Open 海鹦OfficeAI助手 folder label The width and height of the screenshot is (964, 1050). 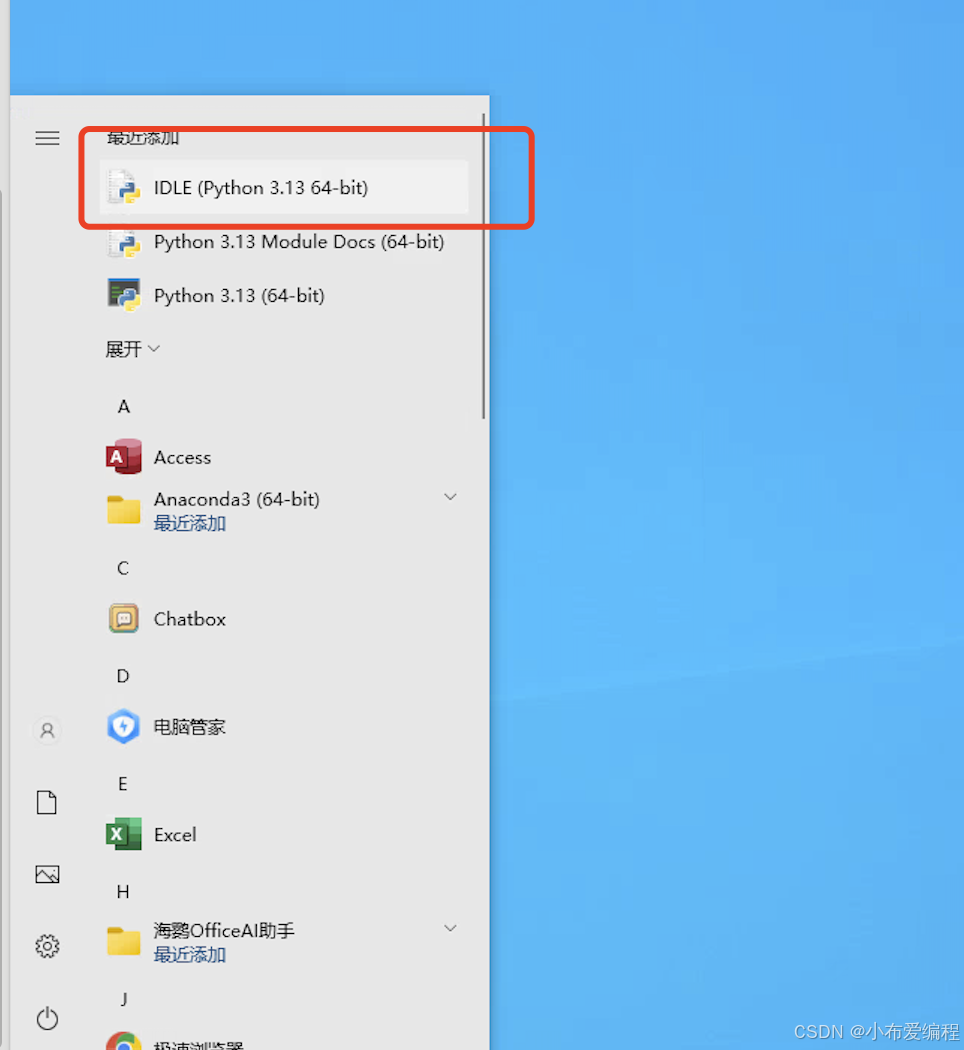(x=224, y=931)
